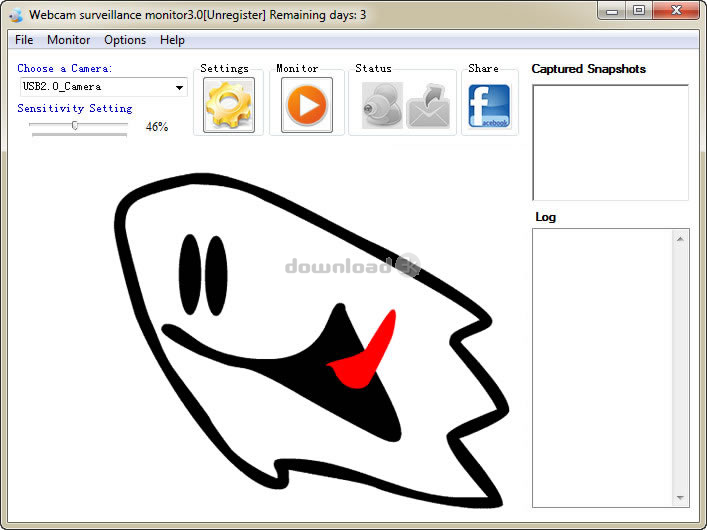Click the Log scrollbar up arrow
707x530 pixels.
tap(681, 238)
